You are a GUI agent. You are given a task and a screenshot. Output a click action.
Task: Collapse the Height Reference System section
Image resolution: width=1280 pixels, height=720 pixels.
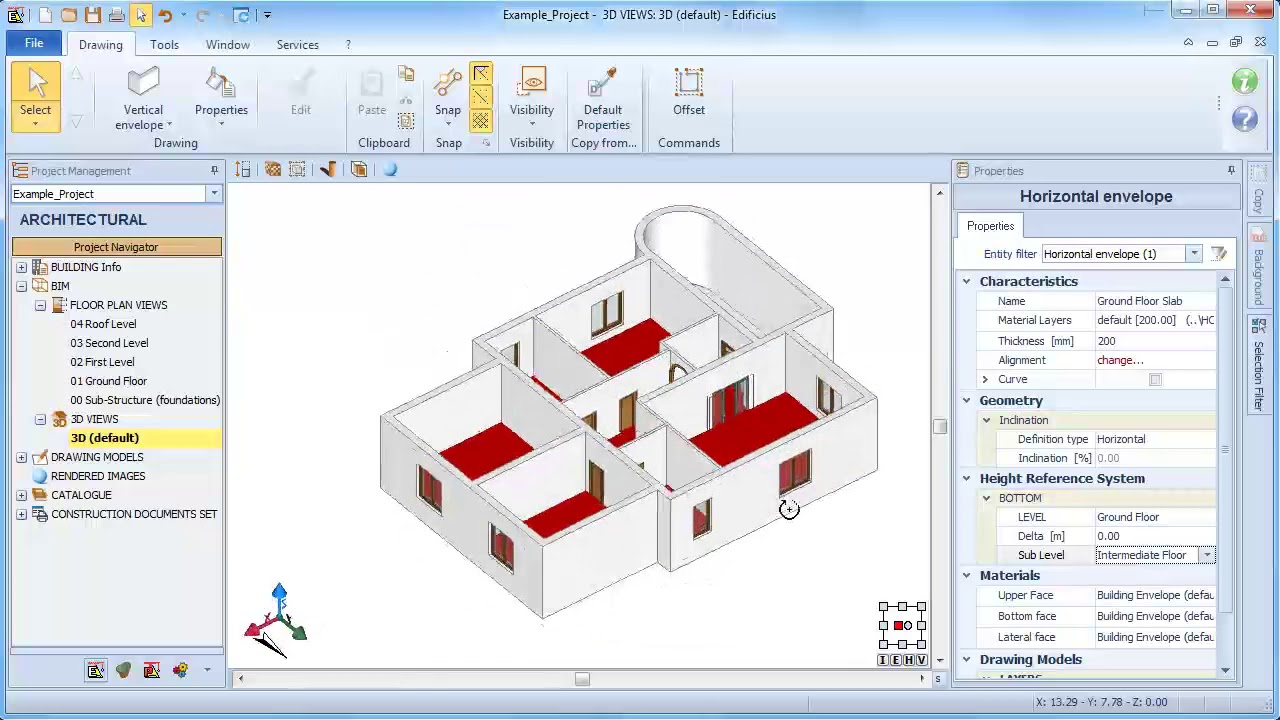click(x=966, y=478)
